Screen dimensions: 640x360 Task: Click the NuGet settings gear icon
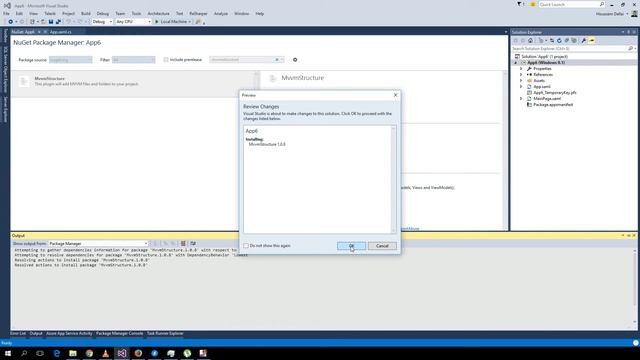click(x=295, y=60)
